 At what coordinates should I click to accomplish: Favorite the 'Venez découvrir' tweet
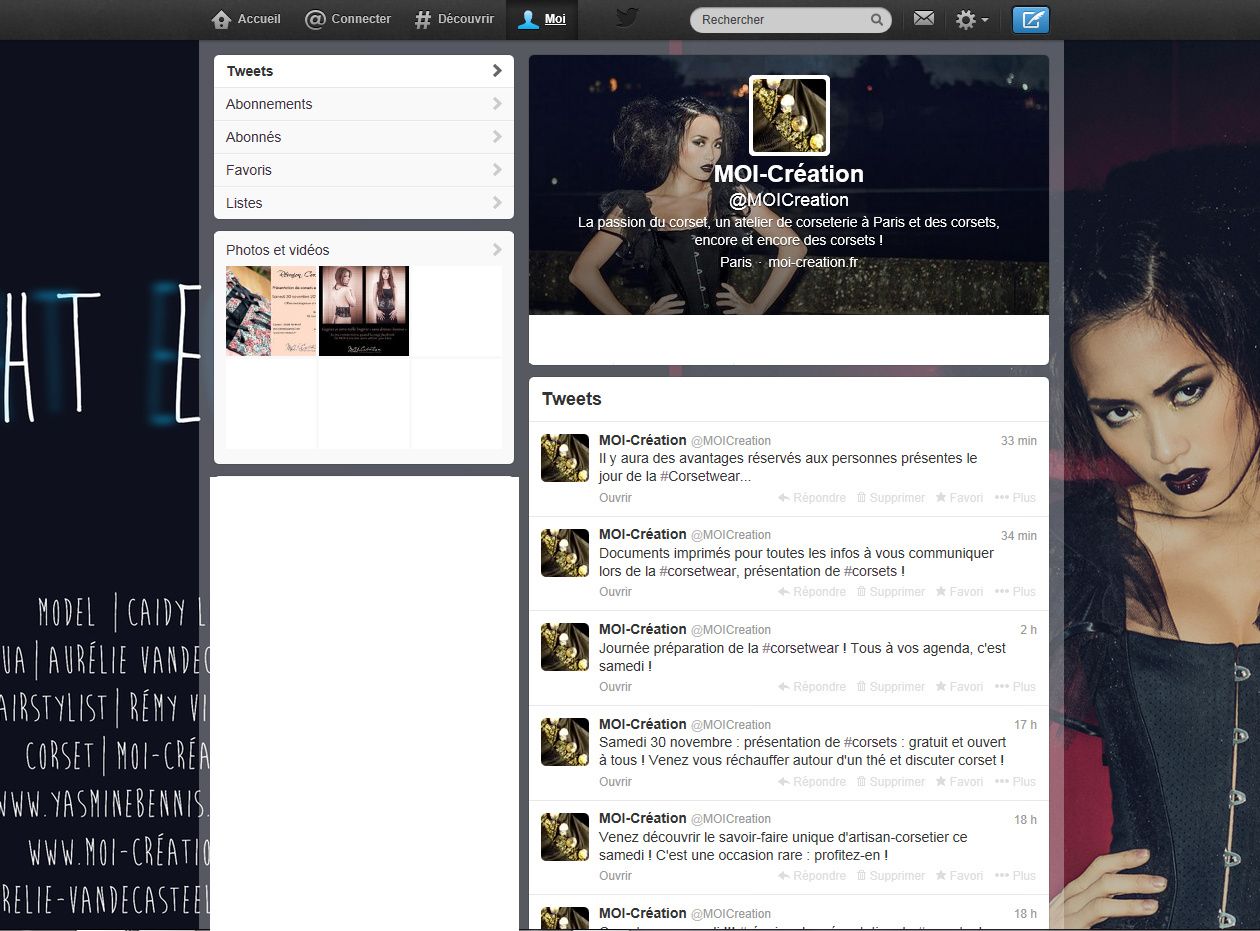960,876
